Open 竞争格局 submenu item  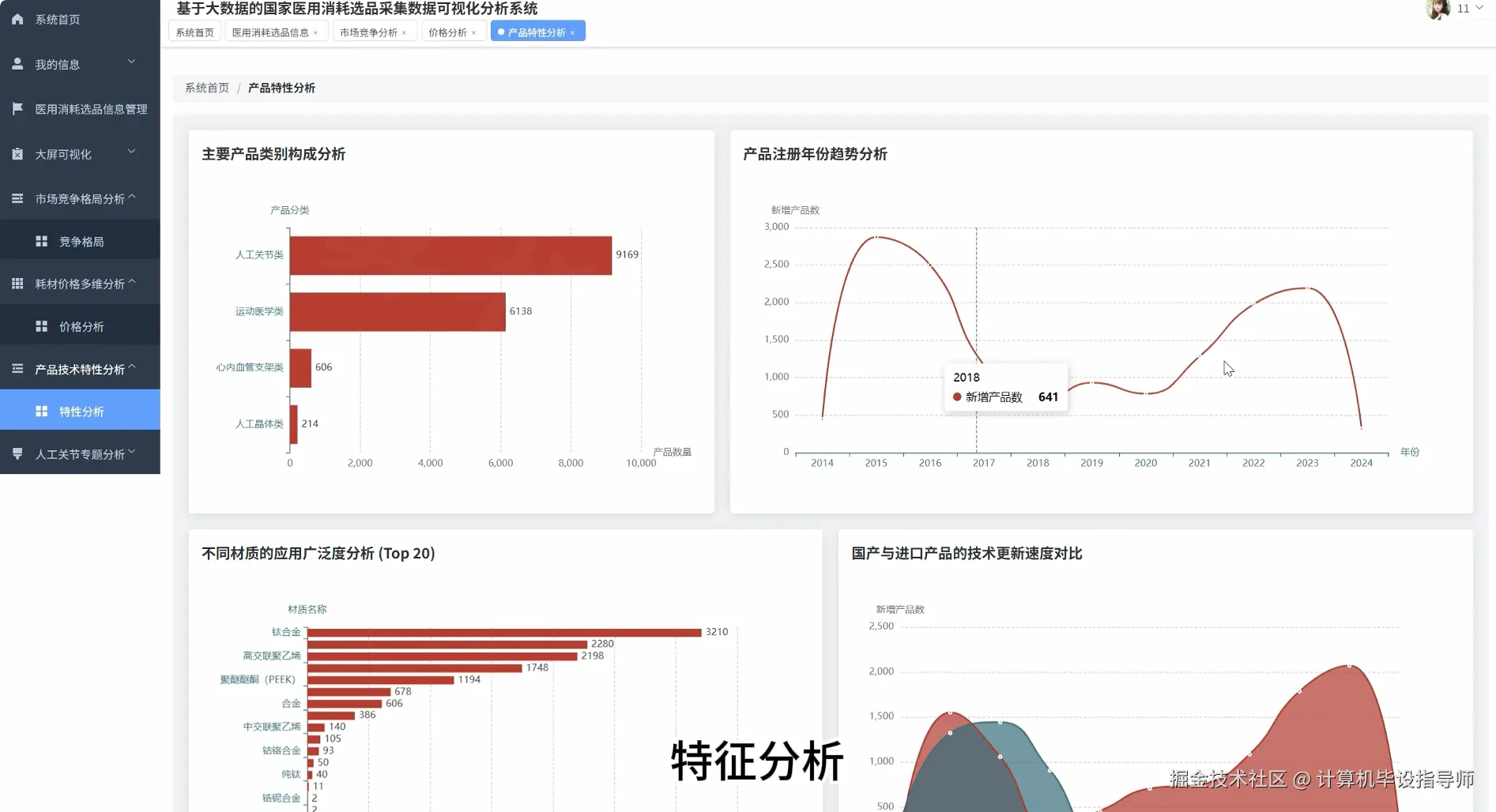click(81, 242)
